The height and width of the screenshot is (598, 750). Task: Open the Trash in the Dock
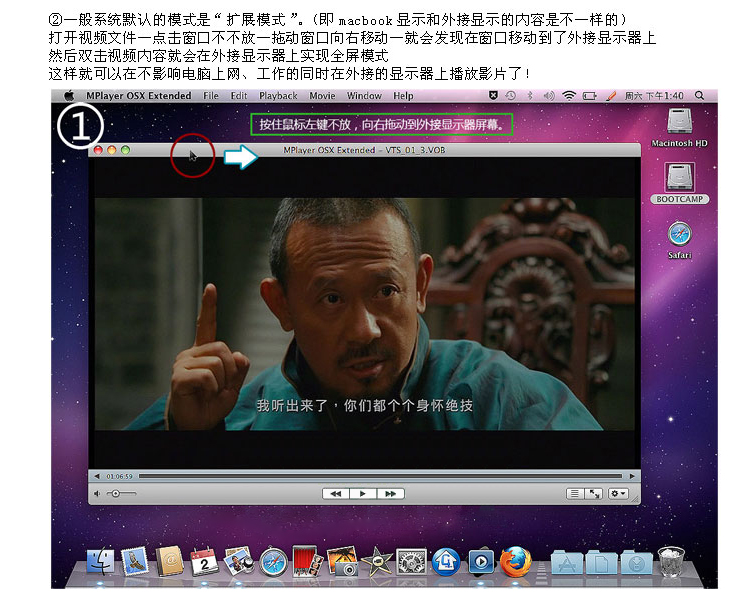click(x=672, y=561)
